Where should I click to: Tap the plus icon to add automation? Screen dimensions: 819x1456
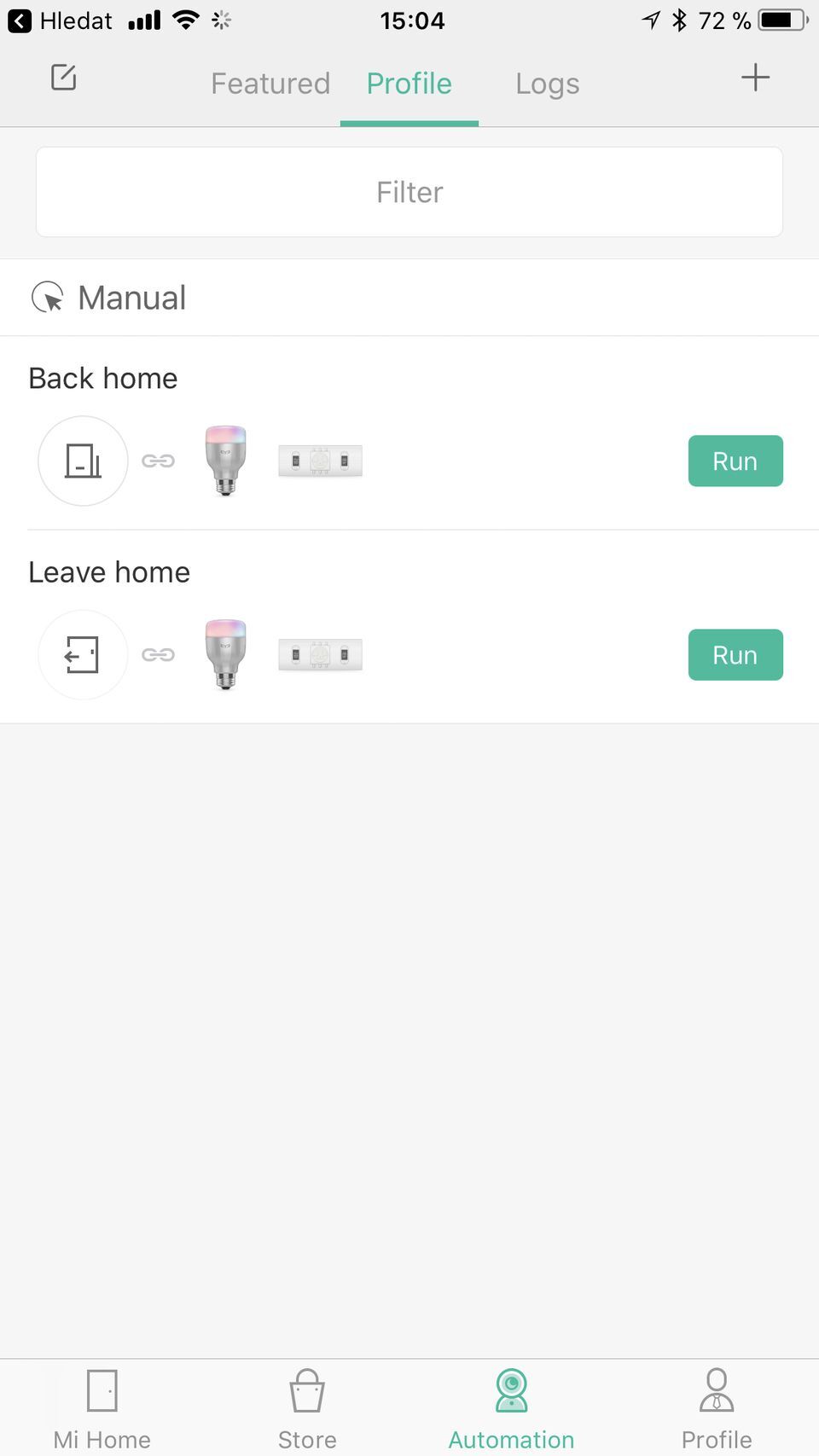tap(755, 78)
